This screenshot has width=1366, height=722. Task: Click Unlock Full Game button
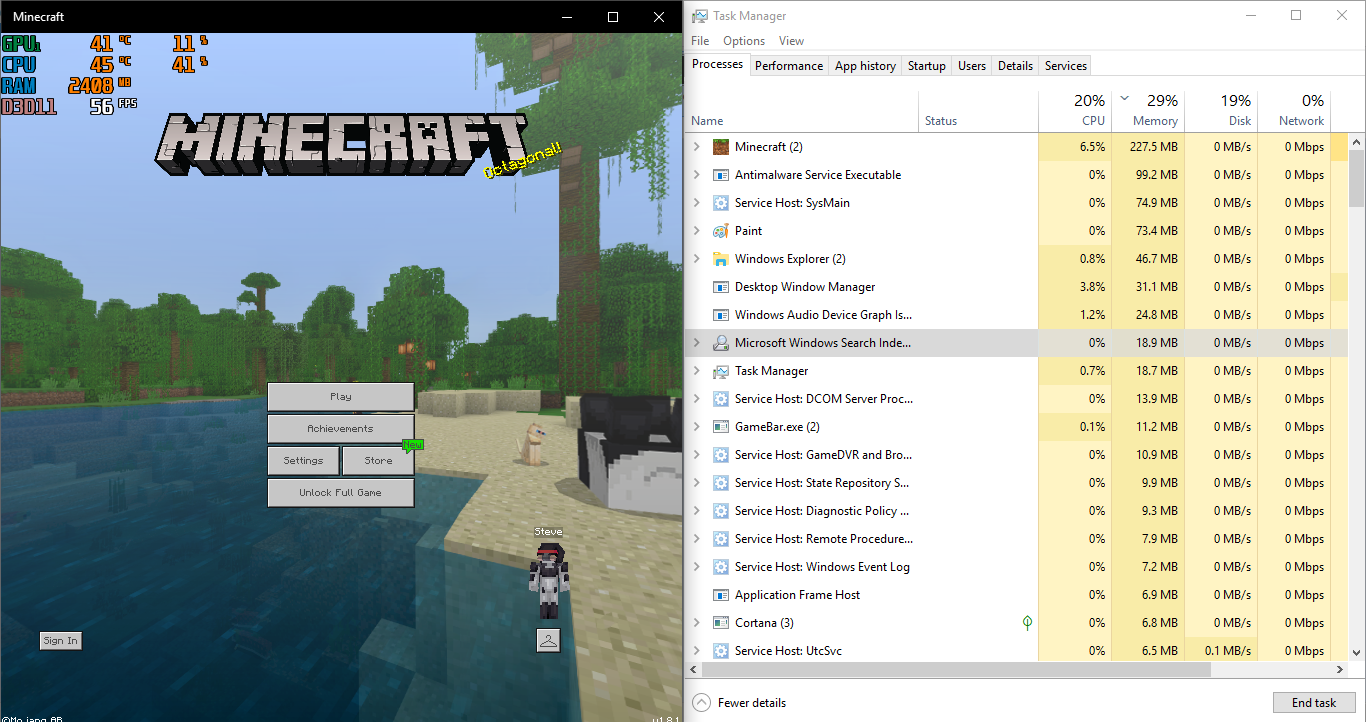click(341, 493)
